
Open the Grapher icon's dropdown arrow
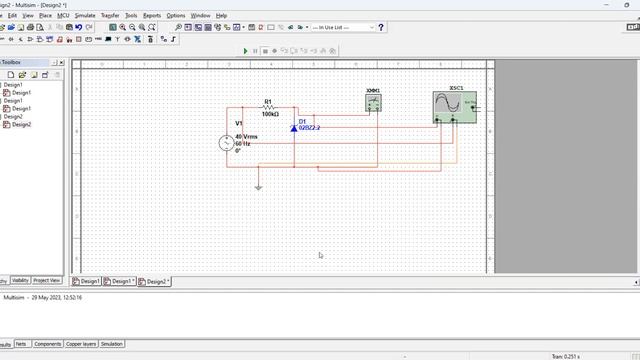click(244, 27)
